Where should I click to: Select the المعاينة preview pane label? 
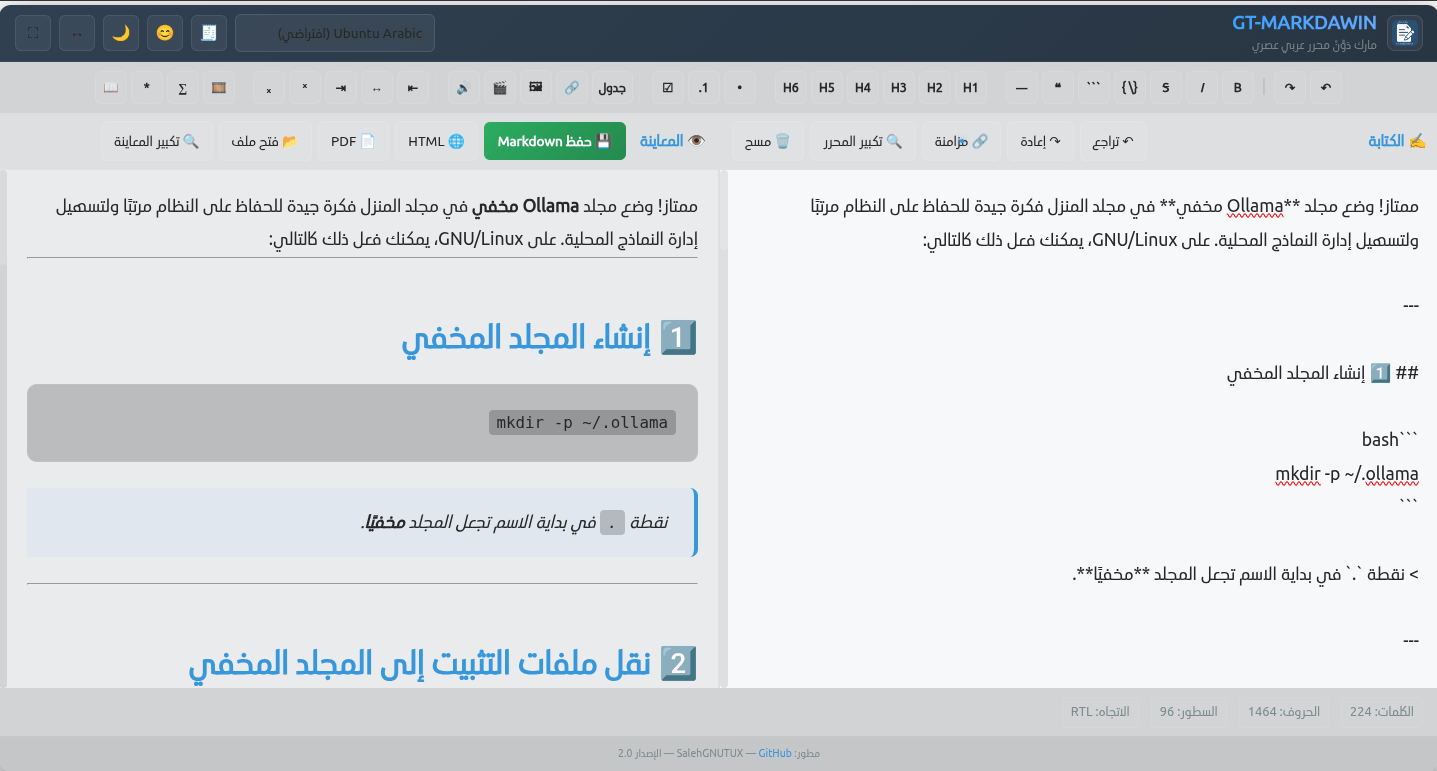pos(672,142)
